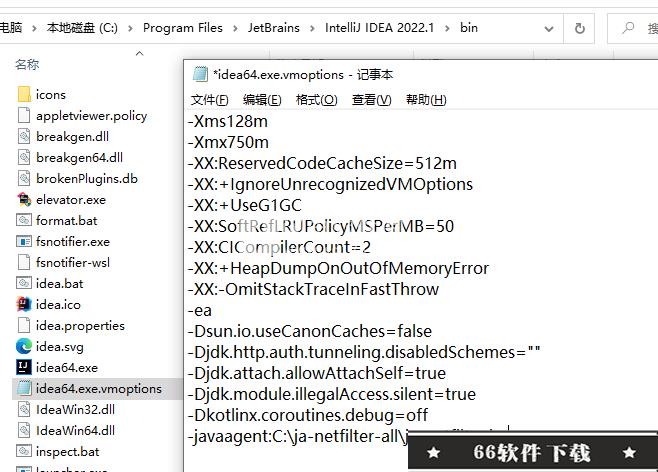Click the Notepad title bar icon
This screenshot has height=472, width=658.
(x=201, y=75)
